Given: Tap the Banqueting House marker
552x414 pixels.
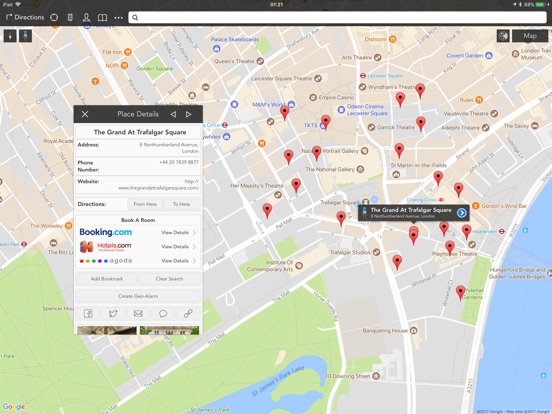Looking at the screenshot, I should (x=414, y=331).
